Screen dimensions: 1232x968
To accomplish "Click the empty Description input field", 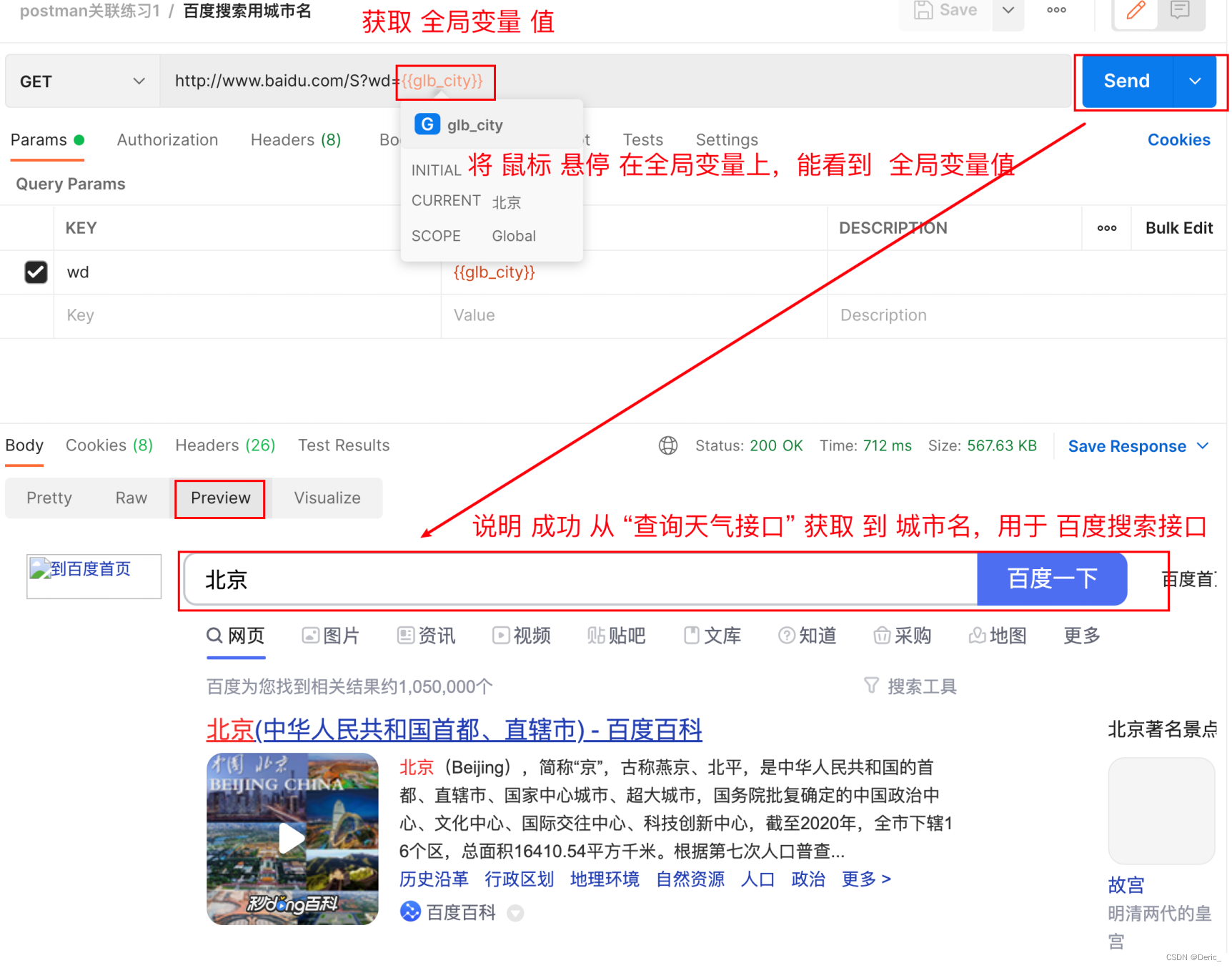I will click(x=1027, y=316).
